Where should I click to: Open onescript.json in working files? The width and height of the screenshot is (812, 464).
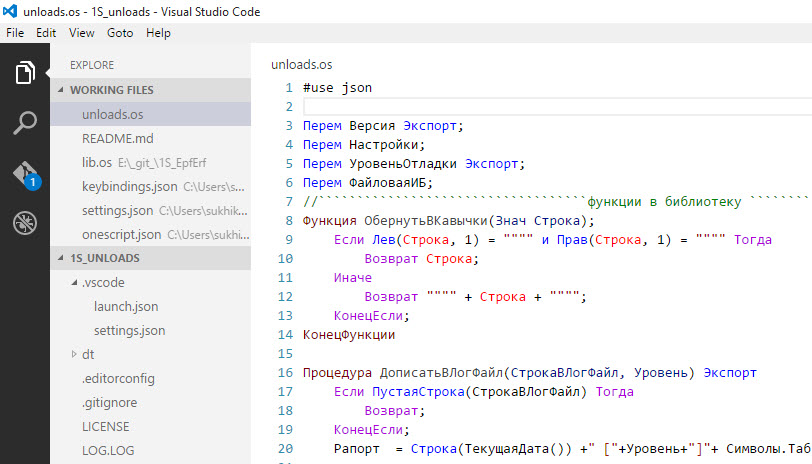click(151, 234)
